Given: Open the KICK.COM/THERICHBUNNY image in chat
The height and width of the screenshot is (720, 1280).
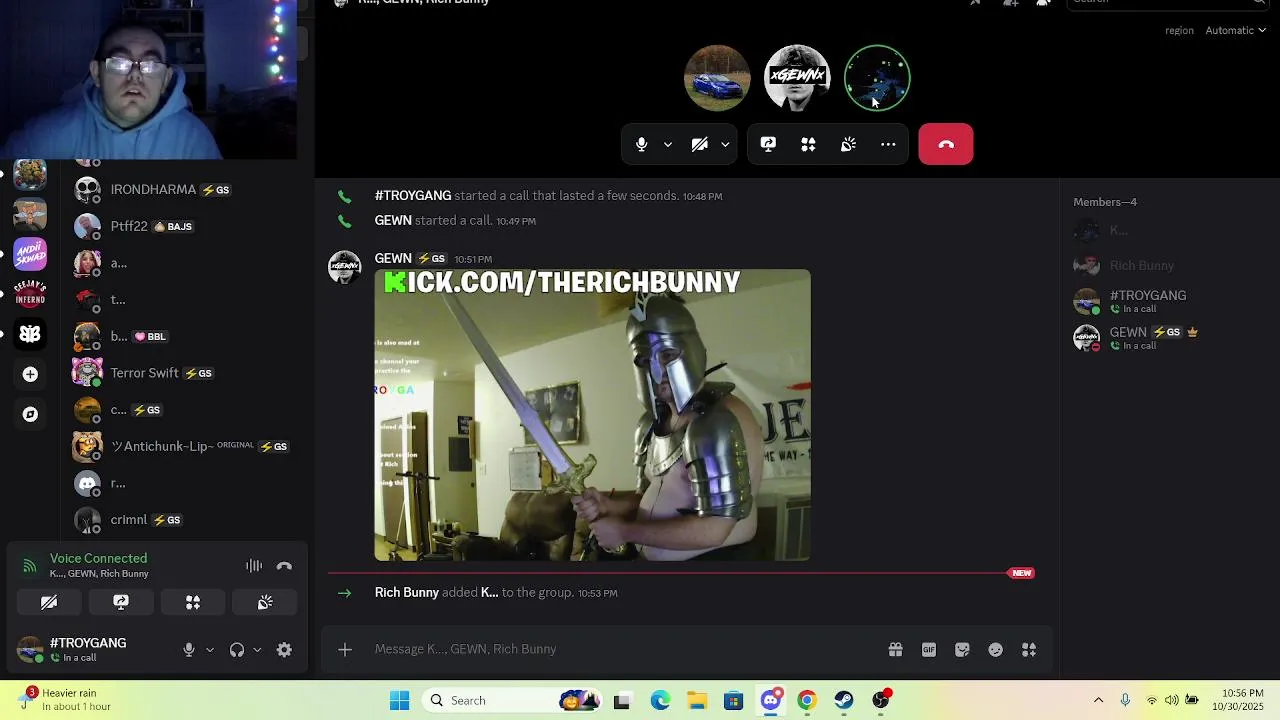Looking at the screenshot, I should 592,415.
